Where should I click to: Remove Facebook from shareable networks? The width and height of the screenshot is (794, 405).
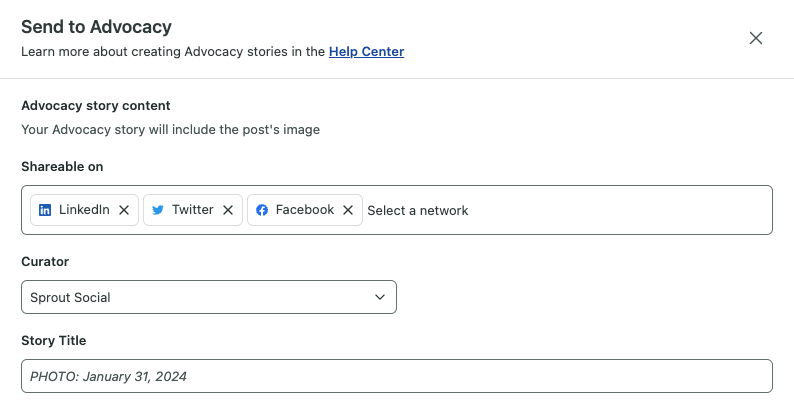click(x=348, y=210)
